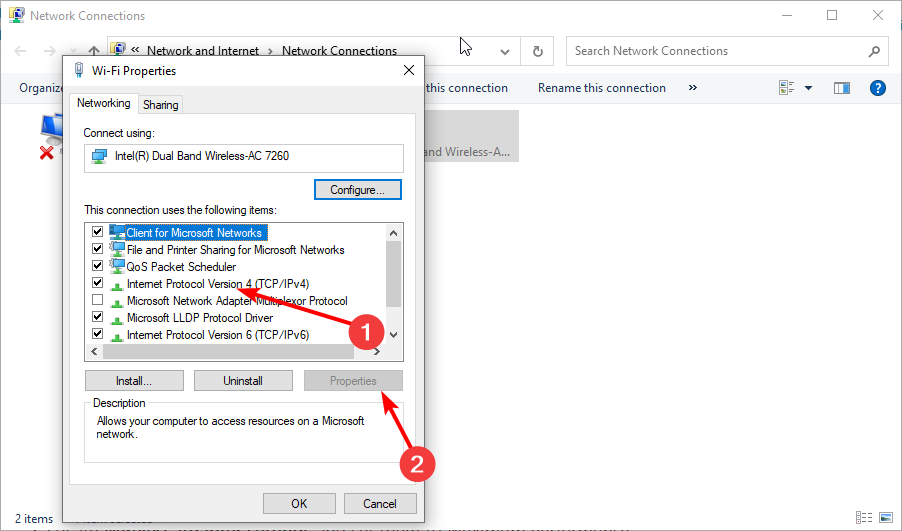This screenshot has height=531, width=902.
Task: Close the Wi-Fi Properties dialog
Action: [x=409, y=70]
